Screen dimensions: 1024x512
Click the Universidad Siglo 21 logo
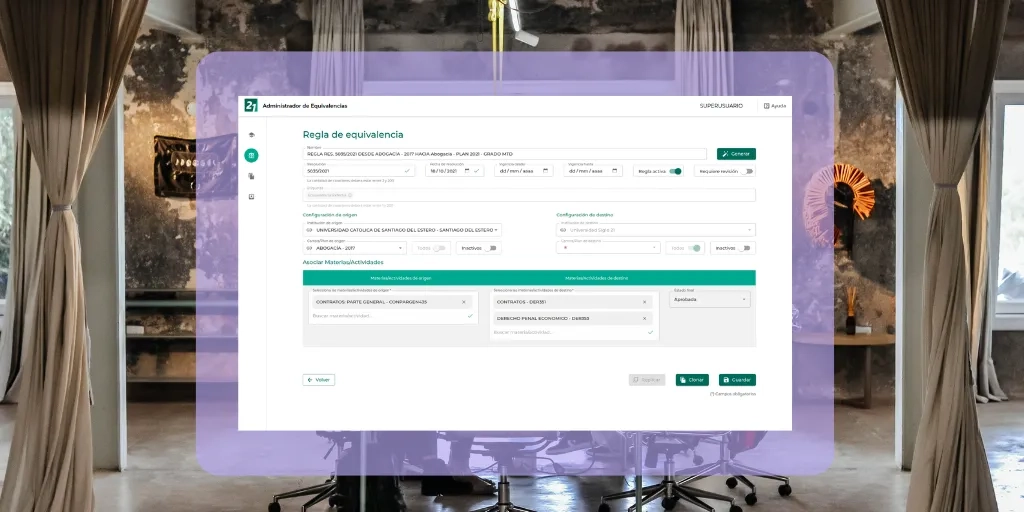(x=251, y=106)
